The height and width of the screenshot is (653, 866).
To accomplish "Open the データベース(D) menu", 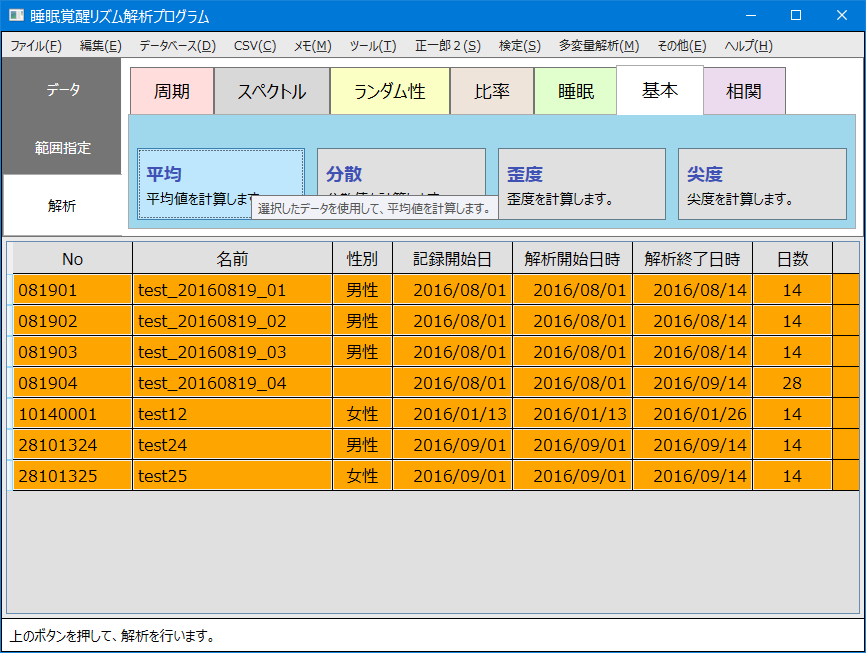I will (177, 46).
